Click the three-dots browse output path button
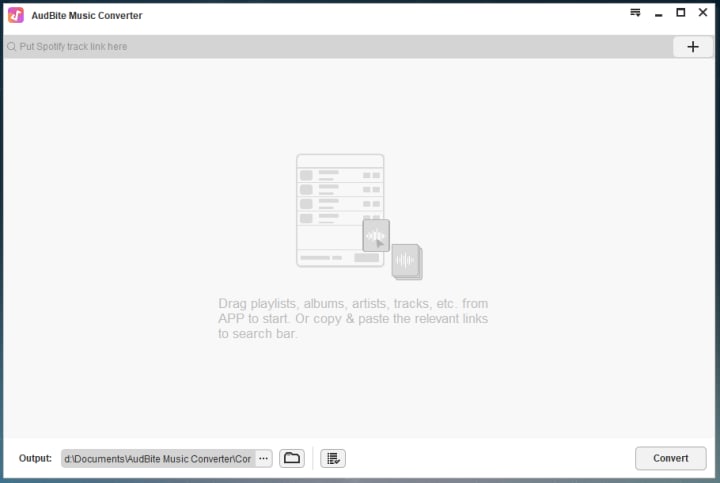This screenshot has width=720, height=483. click(264, 458)
